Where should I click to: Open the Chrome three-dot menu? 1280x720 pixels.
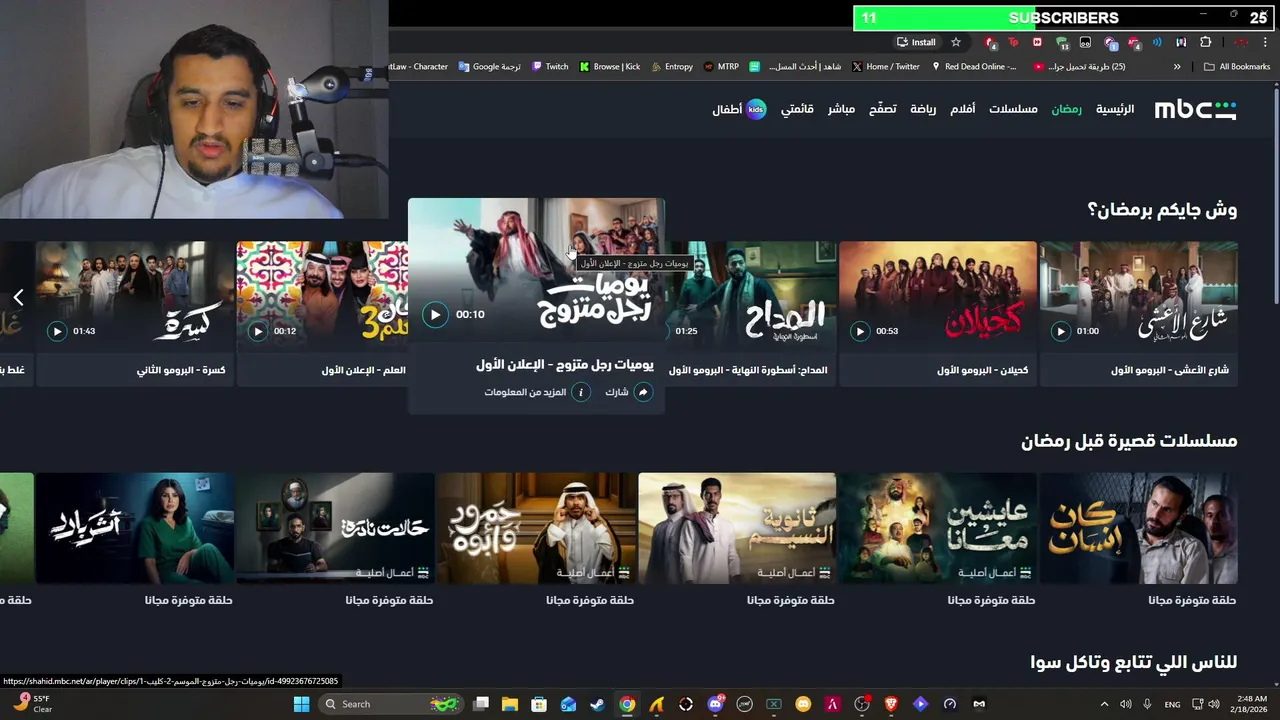[x=1265, y=42]
